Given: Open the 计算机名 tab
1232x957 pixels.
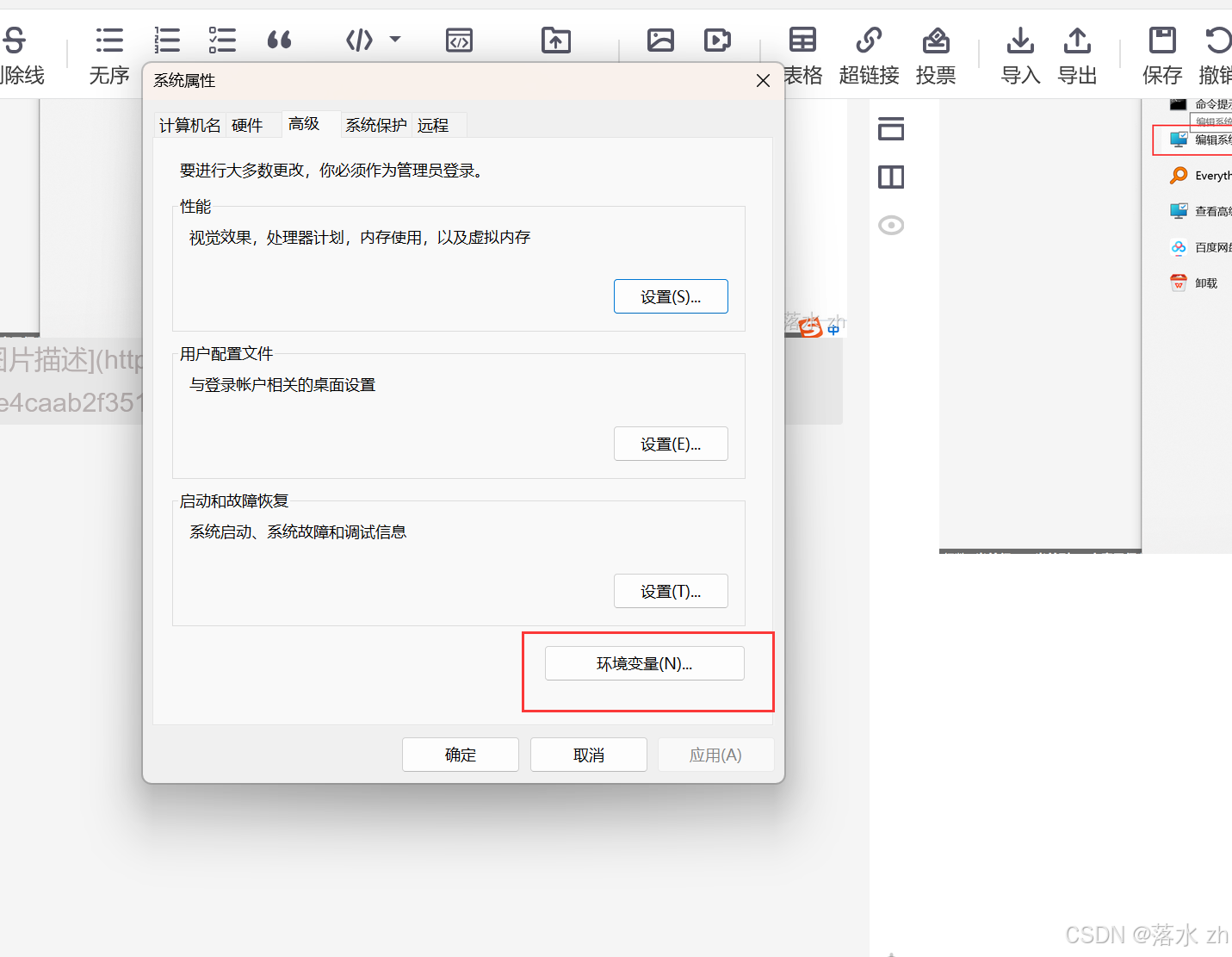Looking at the screenshot, I should [x=190, y=125].
